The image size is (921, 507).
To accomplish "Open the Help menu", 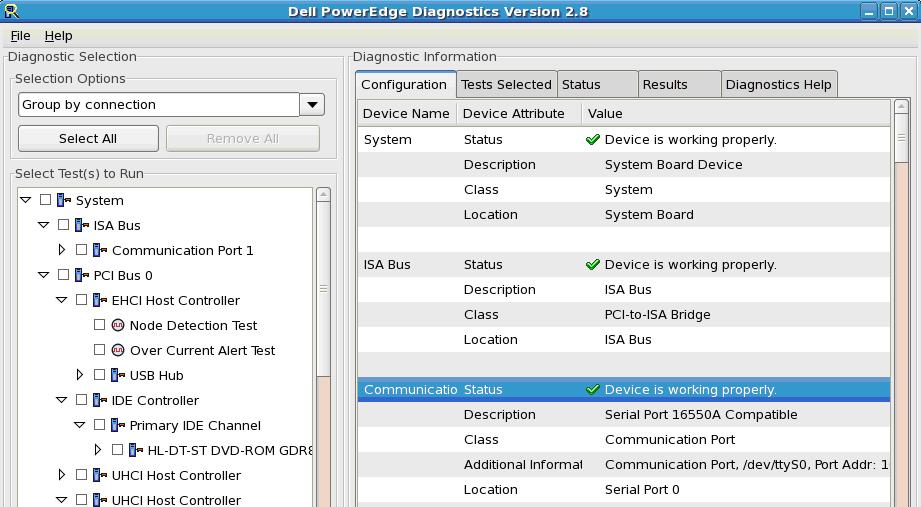I will point(59,36).
